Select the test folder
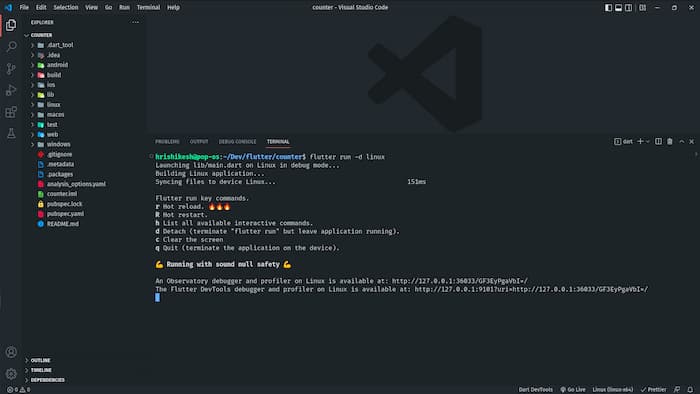 tap(52, 124)
